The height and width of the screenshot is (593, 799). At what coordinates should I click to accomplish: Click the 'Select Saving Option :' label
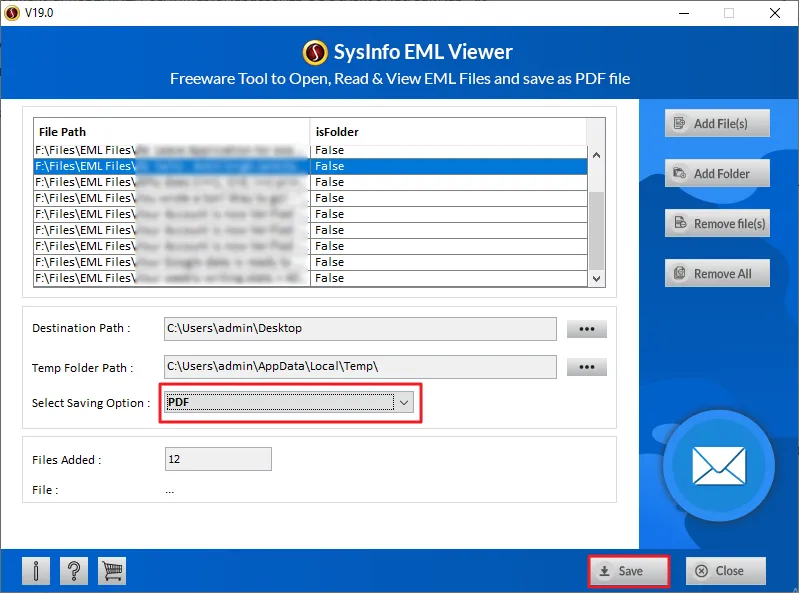(x=91, y=403)
